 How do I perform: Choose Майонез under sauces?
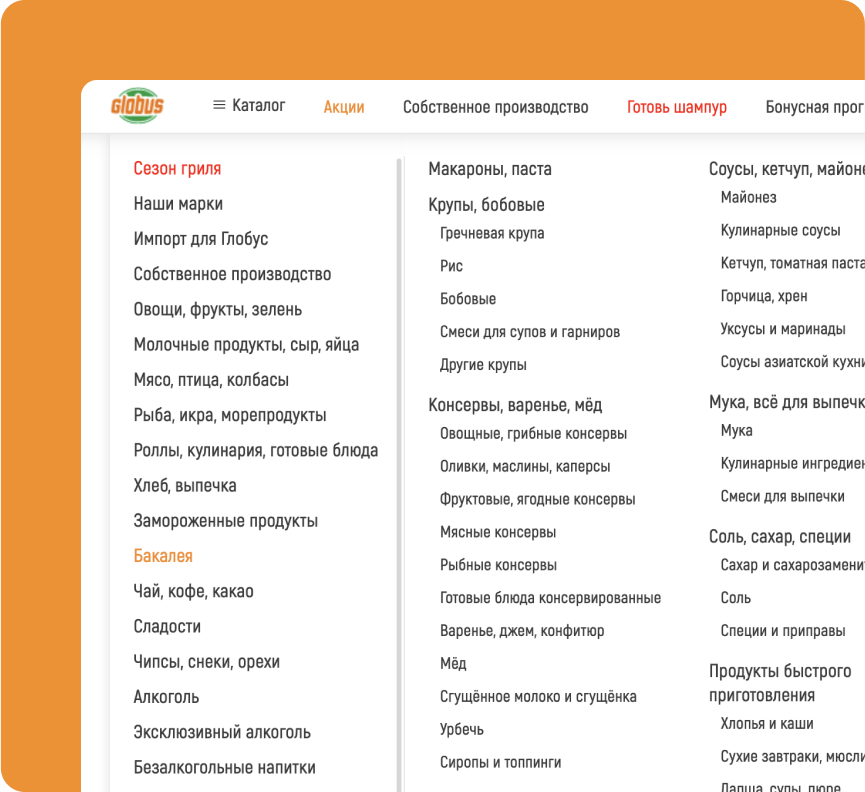748,197
